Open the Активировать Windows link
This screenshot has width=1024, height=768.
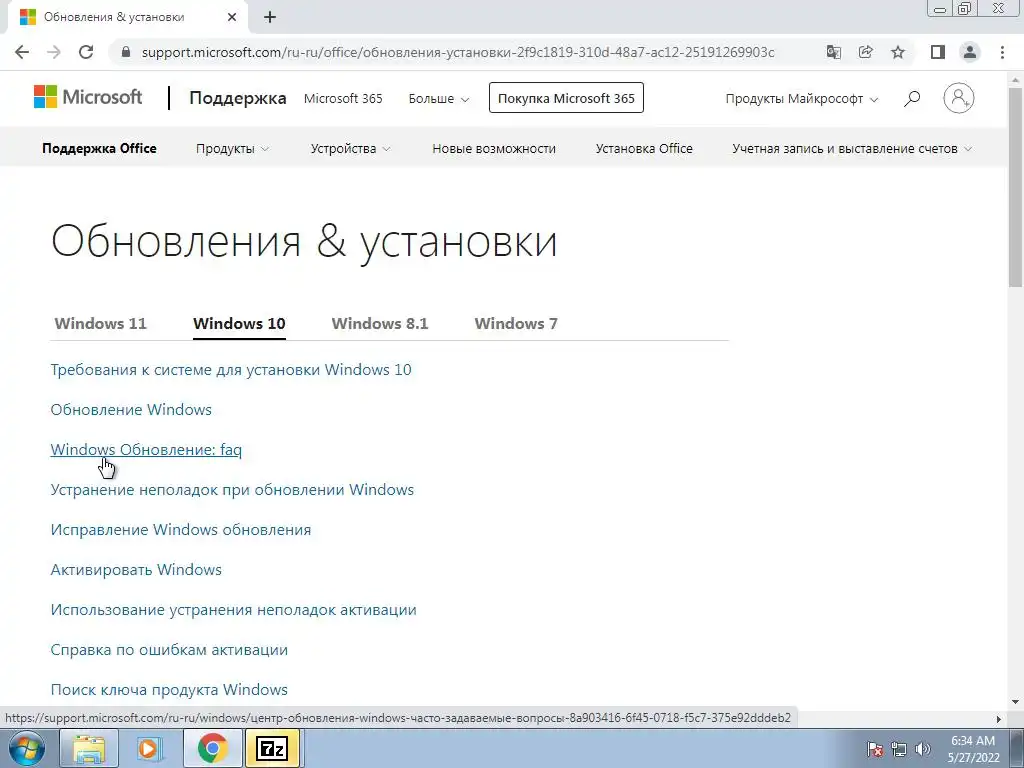coord(136,569)
